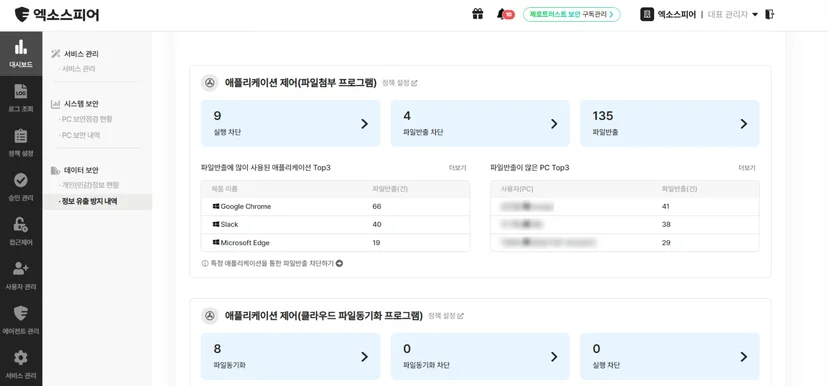Expand the 0 파일동기화 차단 card
Screen dimensions: 828x386
pos(480,356)
